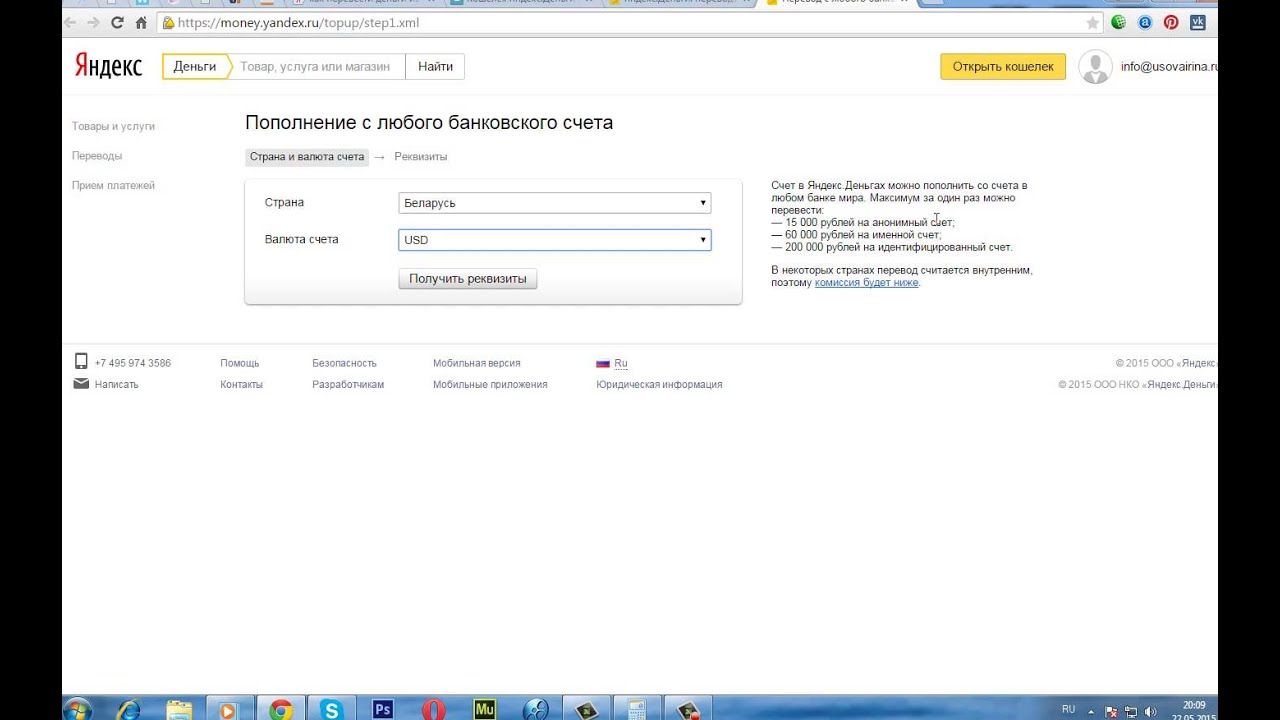Open the Мобильная версия footer link
The width and height of the screenshot is (1280, 720).
[x=477, y=363]
